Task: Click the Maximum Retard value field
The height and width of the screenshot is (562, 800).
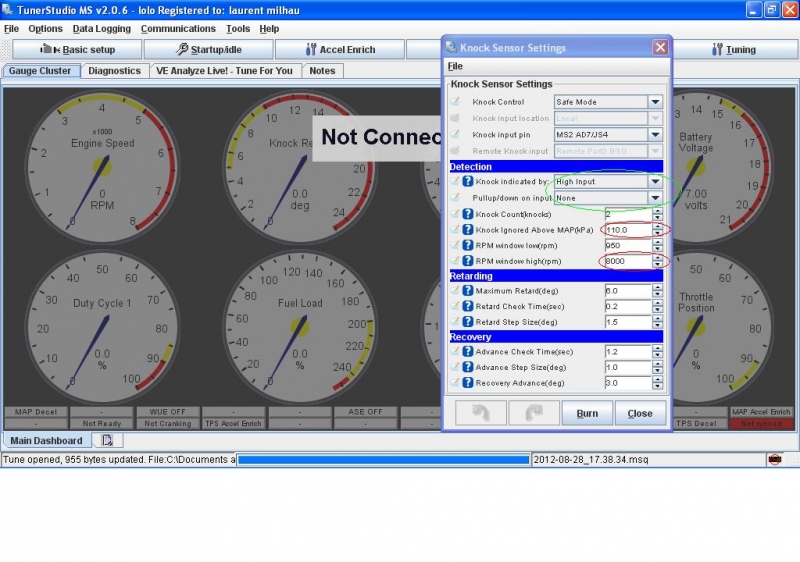Action: [628, 291]
